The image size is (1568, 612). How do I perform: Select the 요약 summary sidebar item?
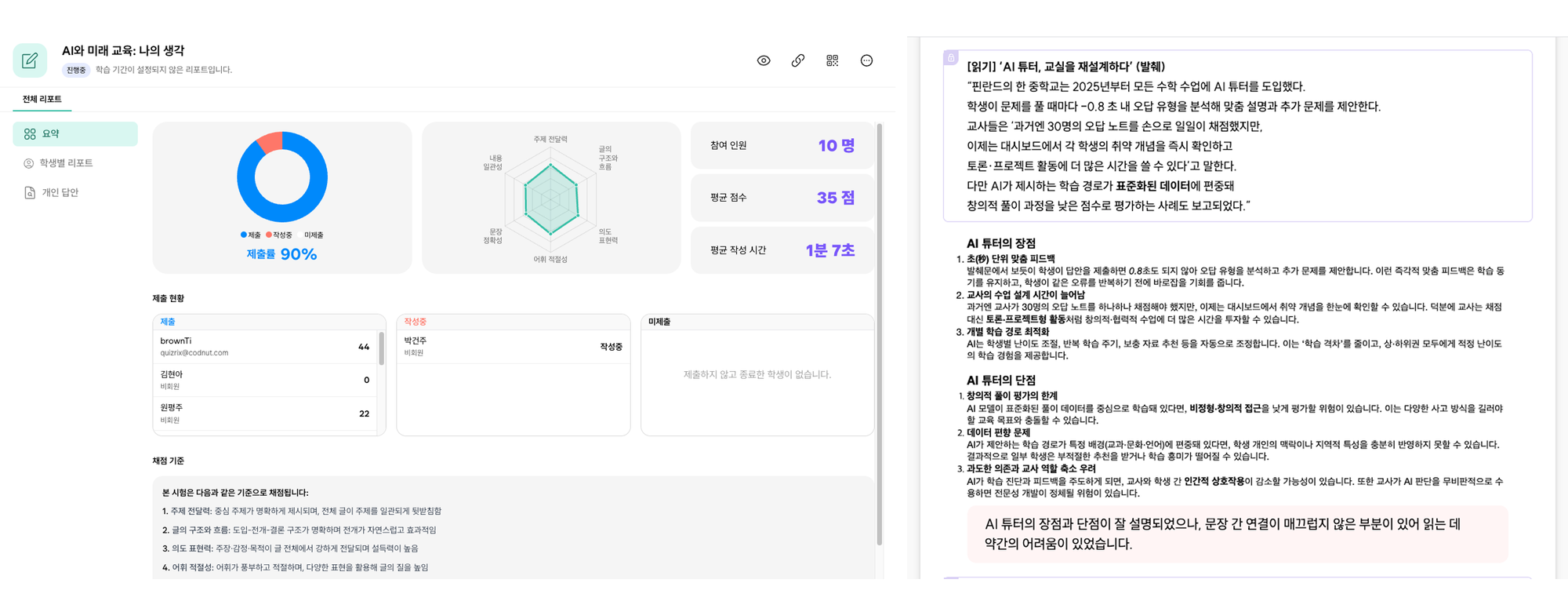point(75,134)
